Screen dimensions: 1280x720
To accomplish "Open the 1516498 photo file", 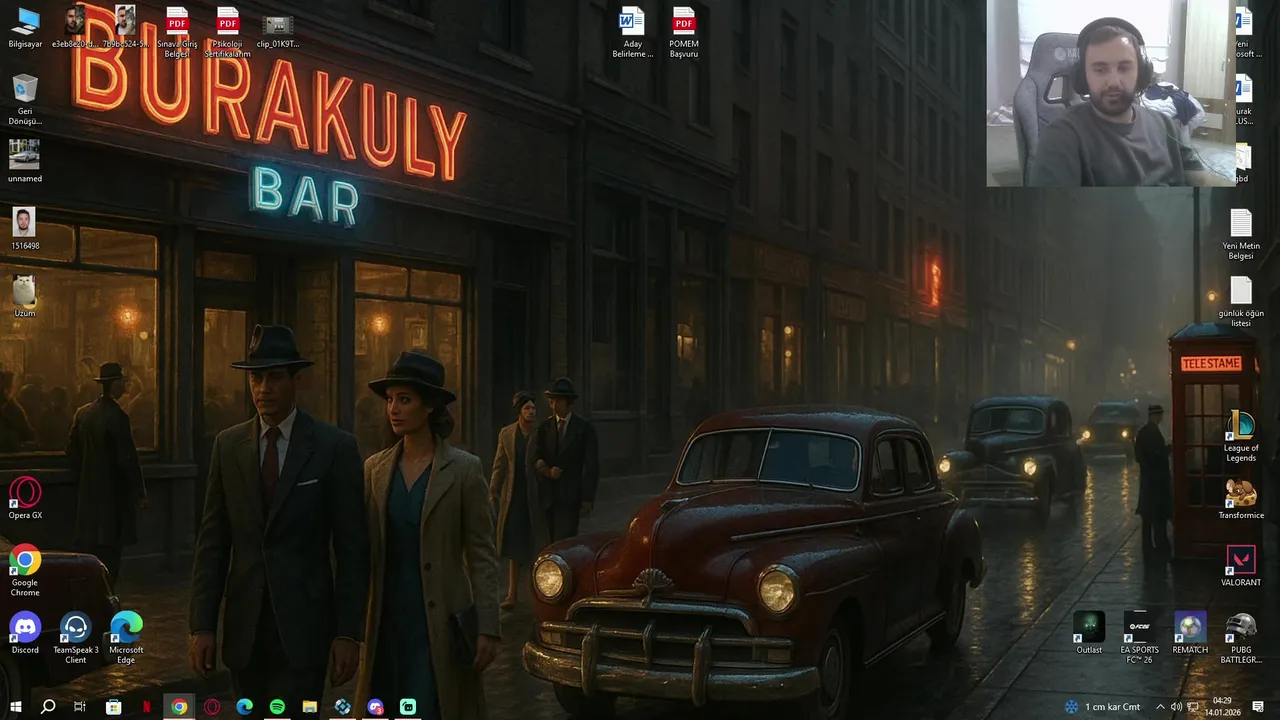I will (25, 228).
